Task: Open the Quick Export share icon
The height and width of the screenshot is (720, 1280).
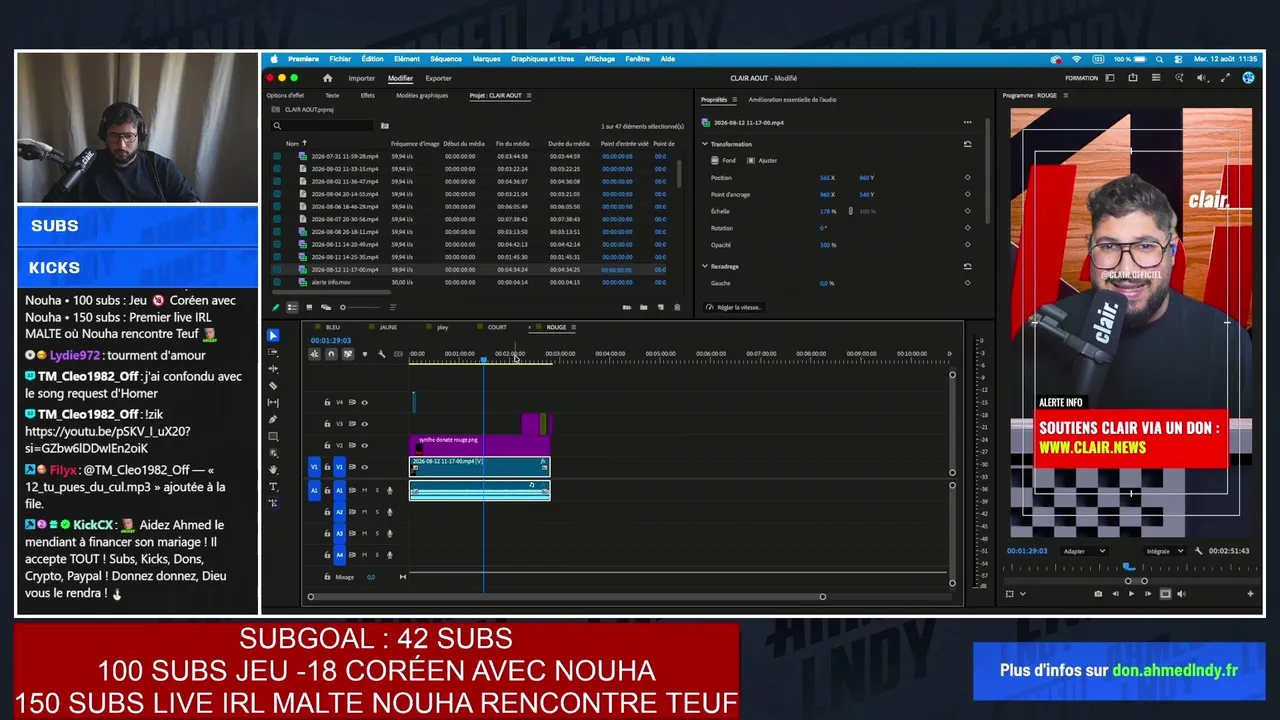Action: (1133, 78)
